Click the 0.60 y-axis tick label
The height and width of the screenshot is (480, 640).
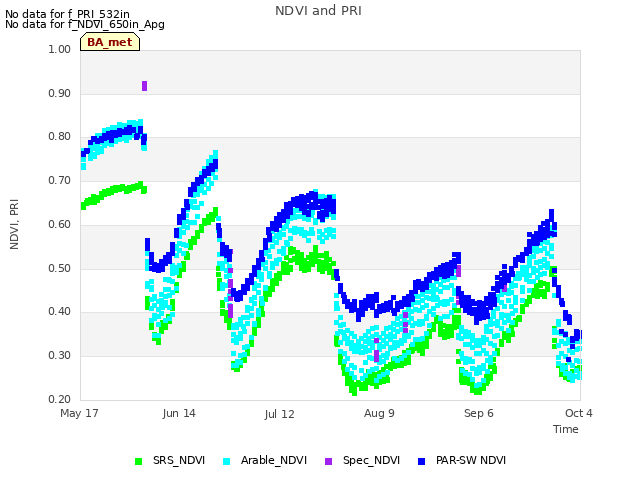(x=60, y=224)
